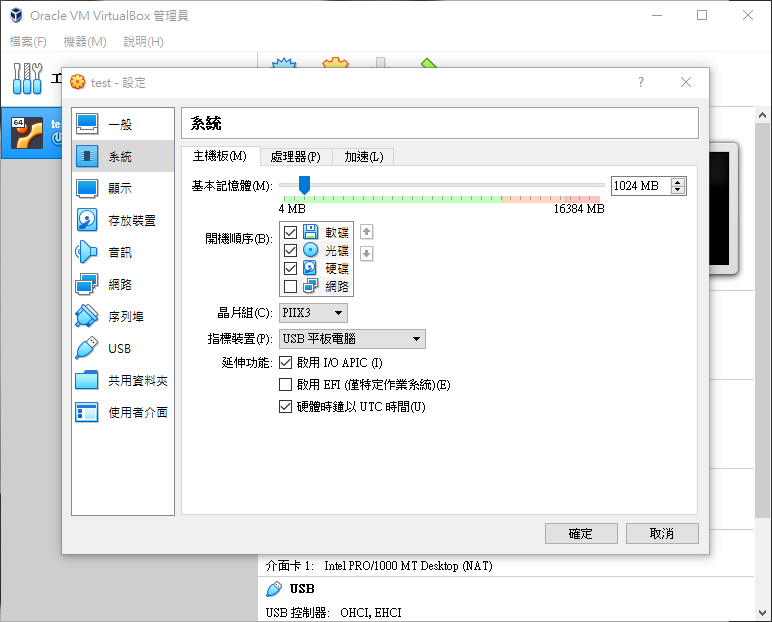Click the USB section header in Manager details
The width and height of the screenshot is (772, 622).
[x=302, y=589]
